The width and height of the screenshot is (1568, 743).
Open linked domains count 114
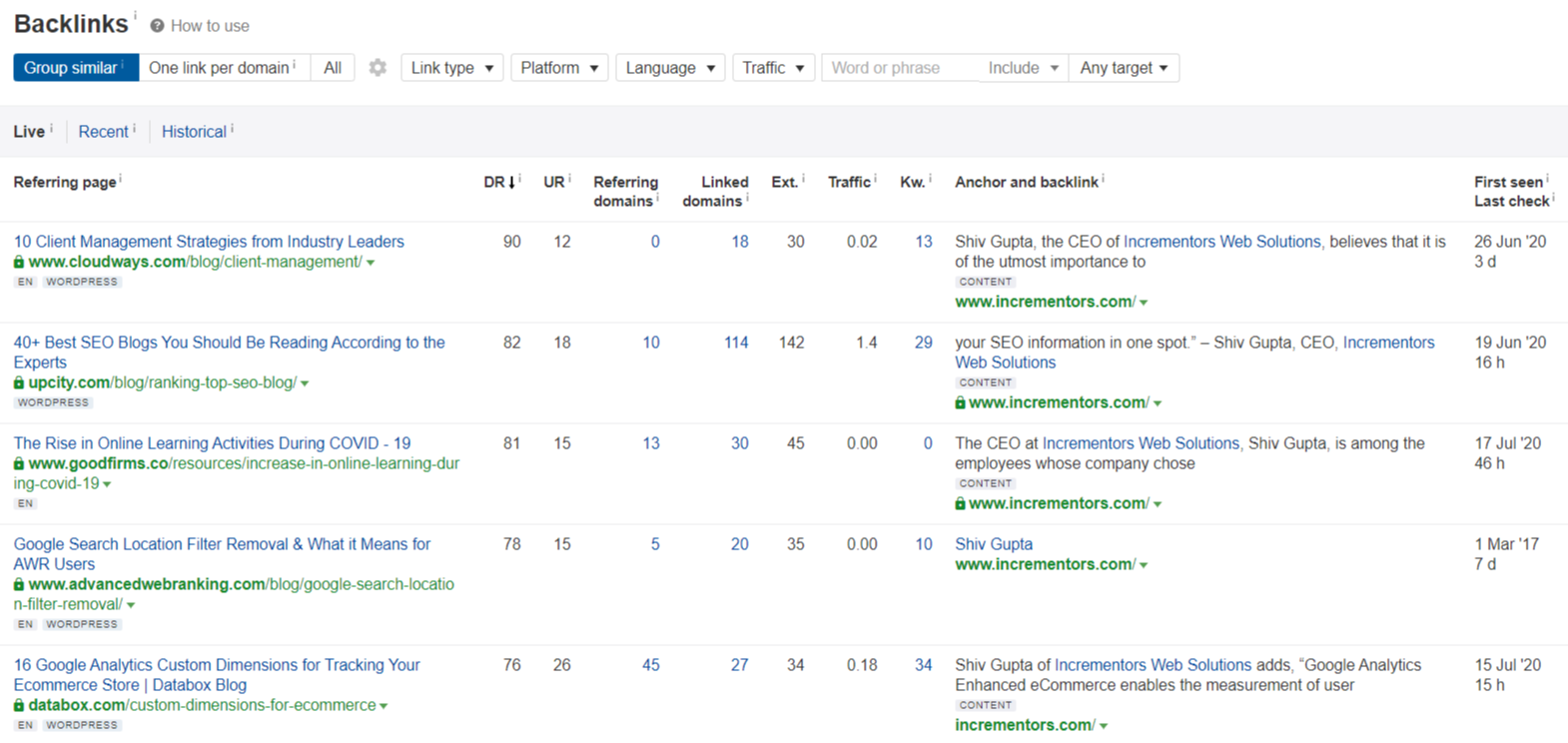[736, 343]
